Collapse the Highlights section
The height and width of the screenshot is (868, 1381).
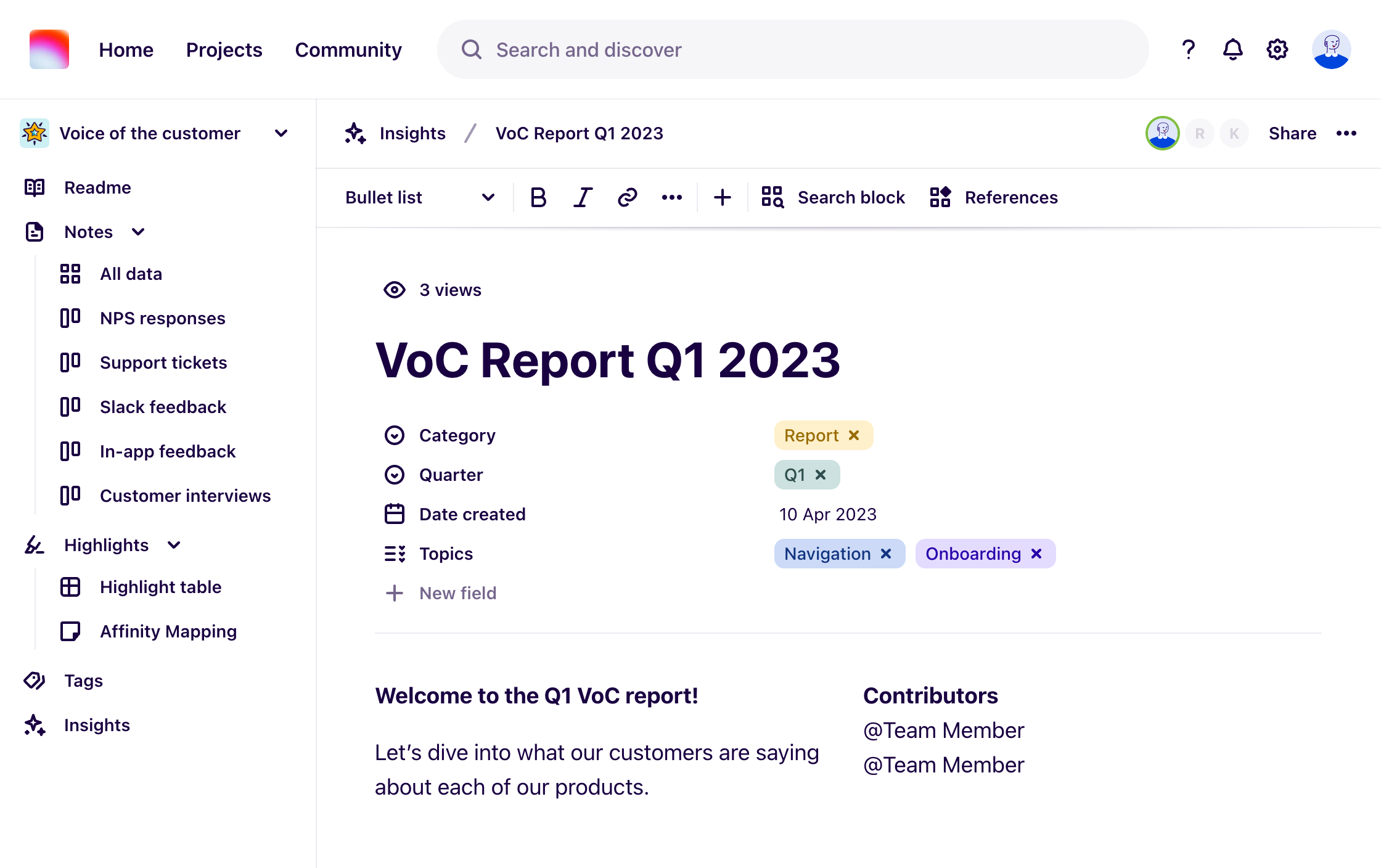(x=173, y=545)
